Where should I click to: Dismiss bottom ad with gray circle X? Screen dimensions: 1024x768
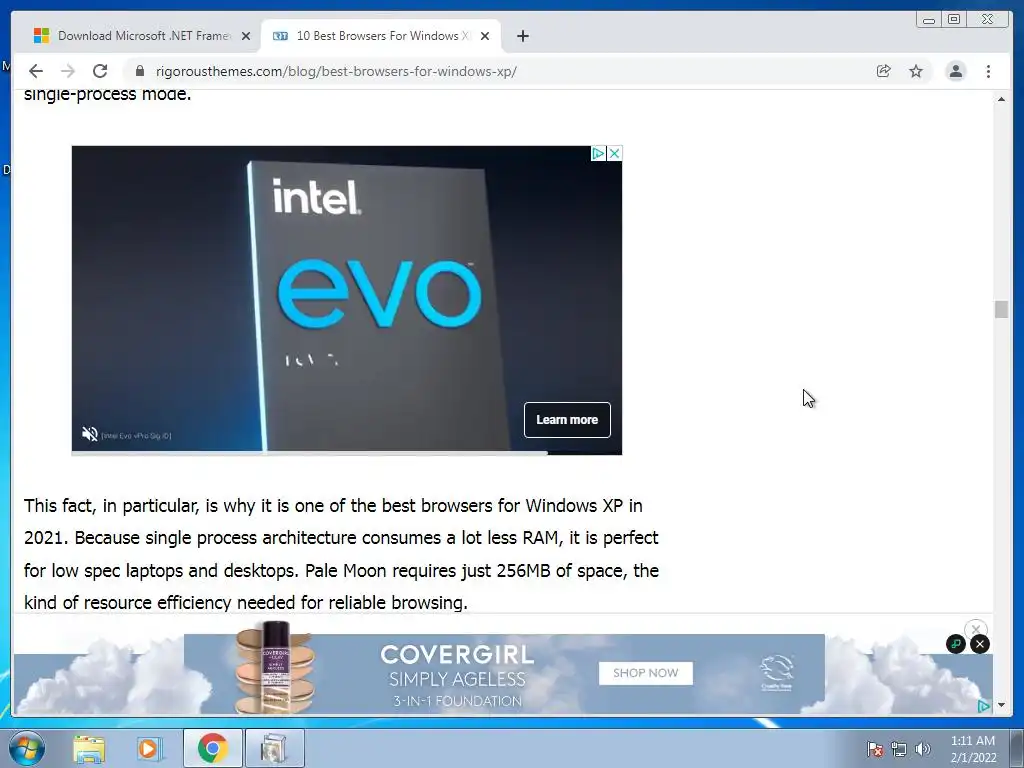click(976, 629)
